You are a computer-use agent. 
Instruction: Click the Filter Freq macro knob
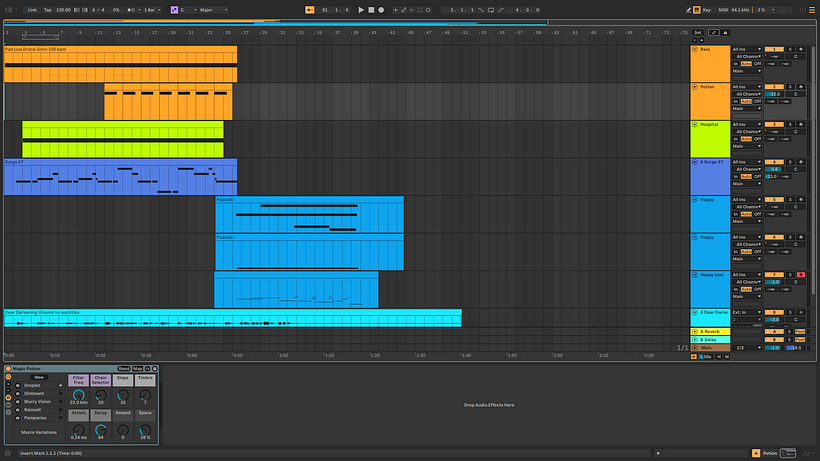coord(78,395)
